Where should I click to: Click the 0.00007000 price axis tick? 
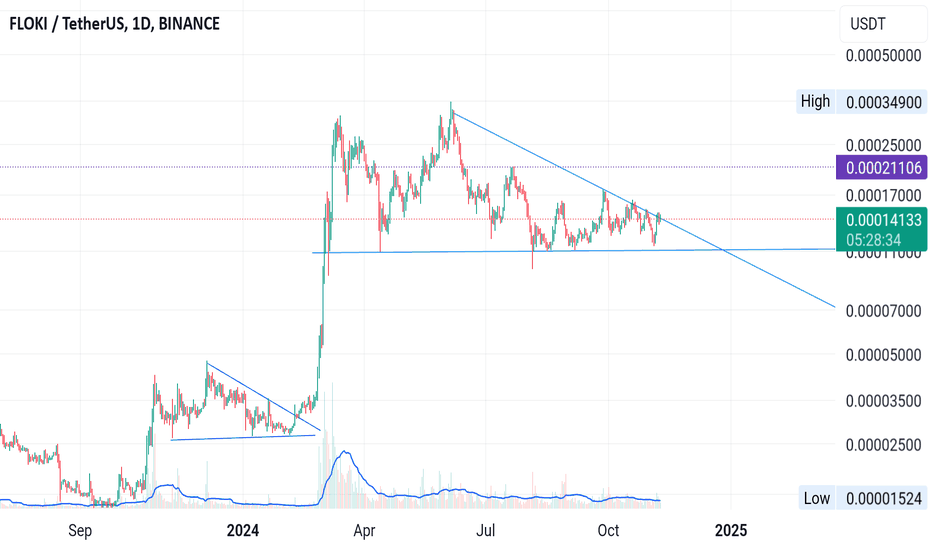(883, 311)
